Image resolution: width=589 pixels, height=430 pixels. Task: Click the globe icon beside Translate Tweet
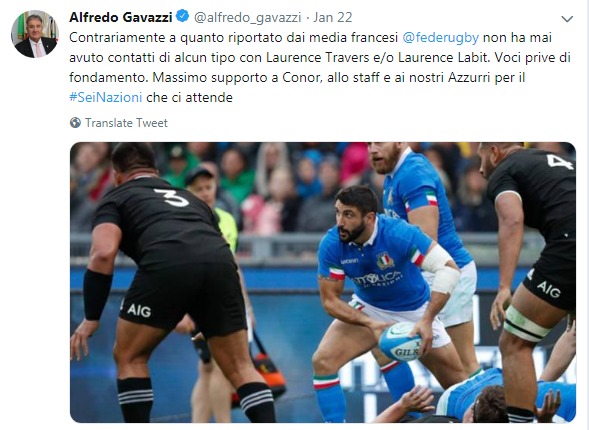(75, 123)
